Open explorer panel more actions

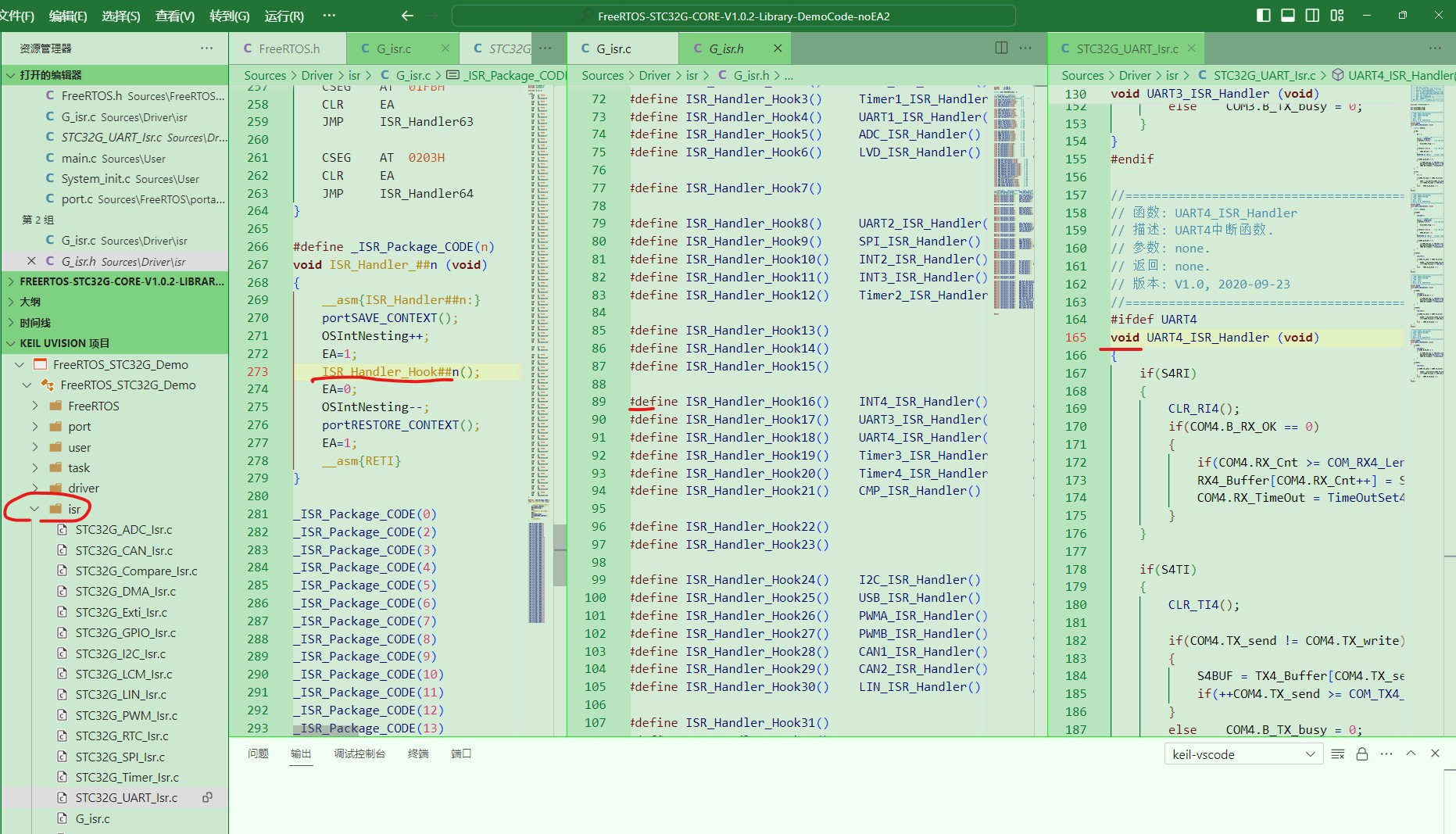tap(206, 48)
